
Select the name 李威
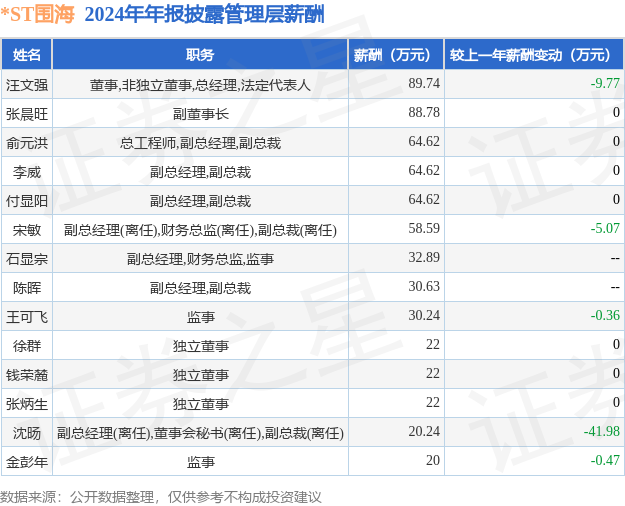click(27, 172)
